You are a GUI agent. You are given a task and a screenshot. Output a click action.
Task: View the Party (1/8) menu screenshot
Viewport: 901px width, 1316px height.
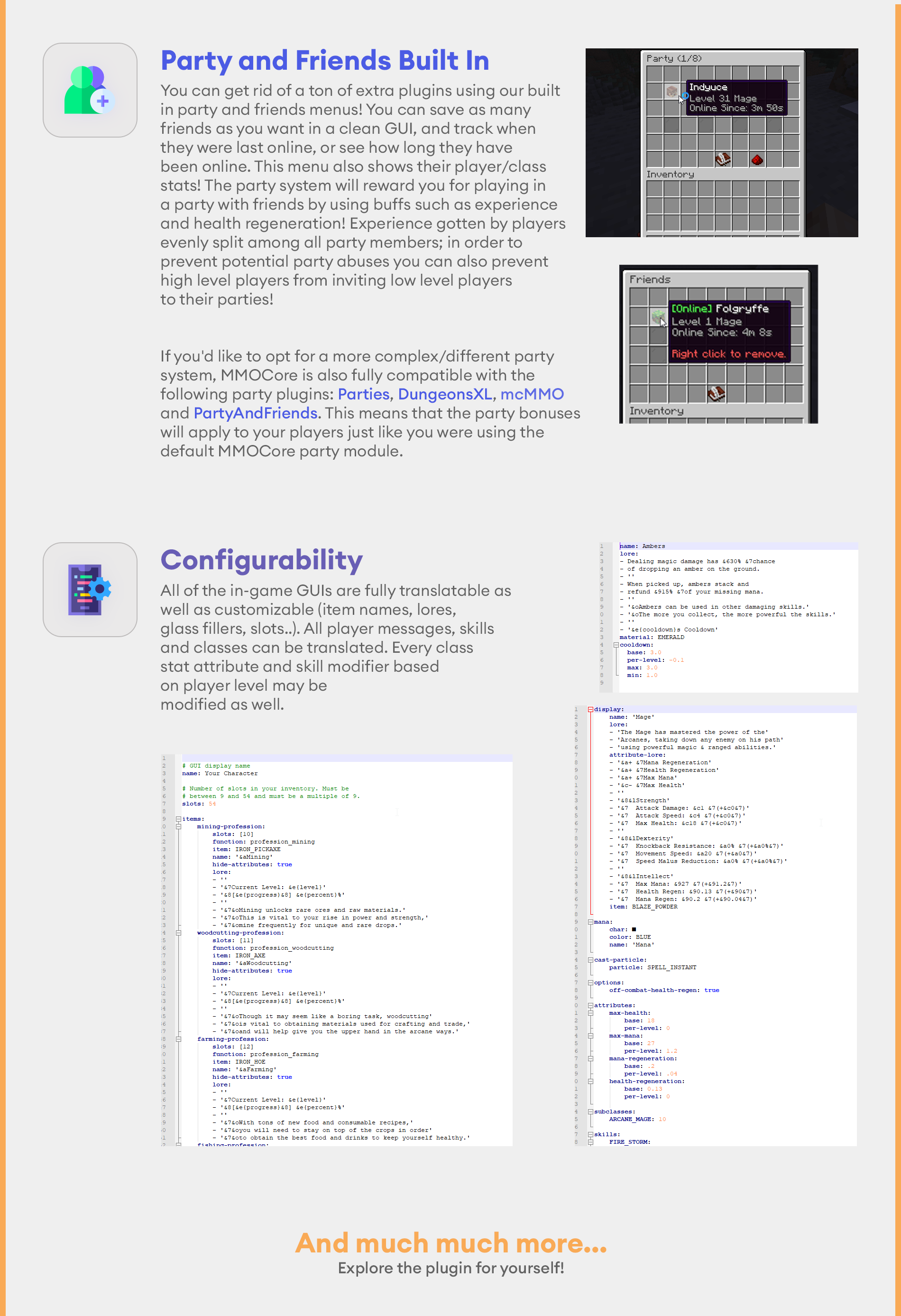722,143
